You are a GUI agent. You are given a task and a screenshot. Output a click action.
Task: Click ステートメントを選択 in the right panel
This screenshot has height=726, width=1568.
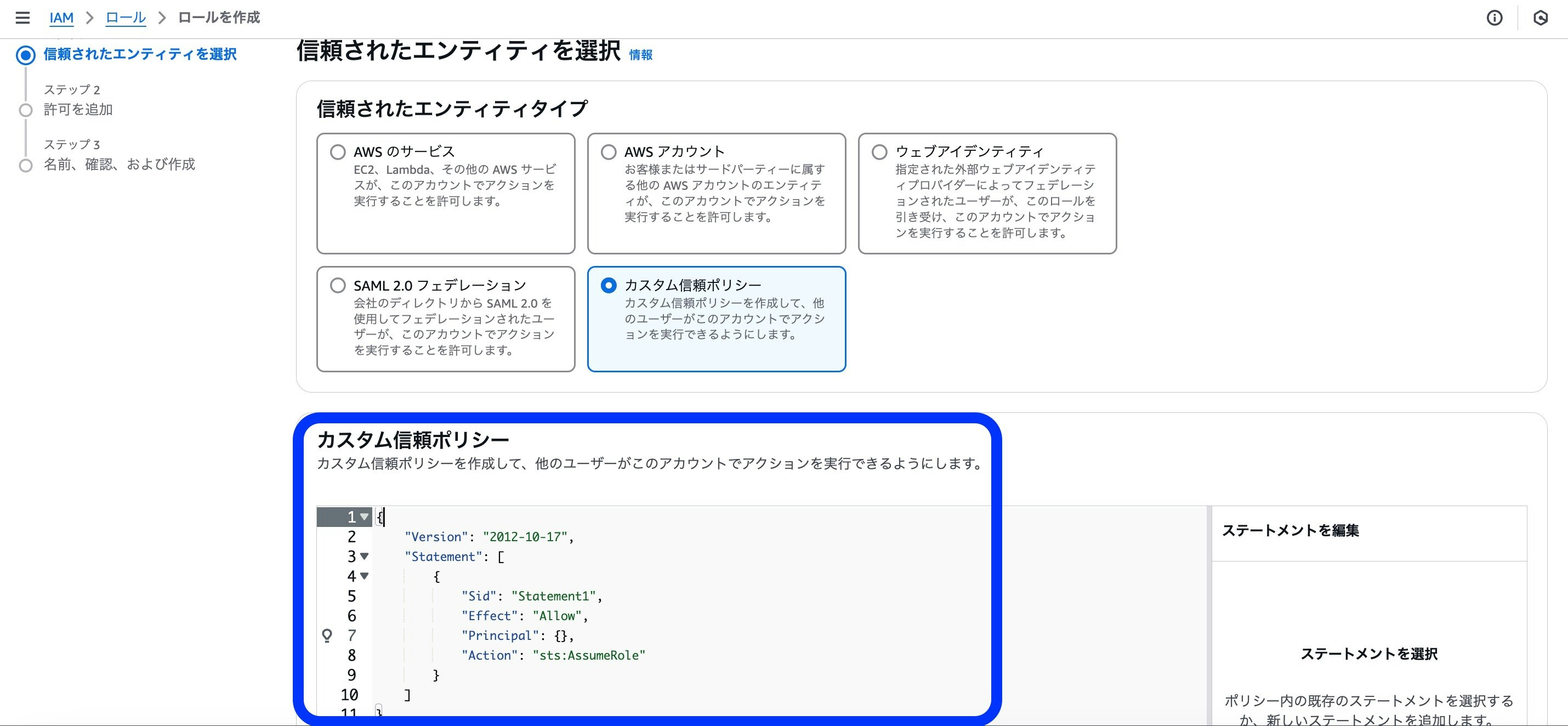pyautogui.click(x=1368, y=654)
